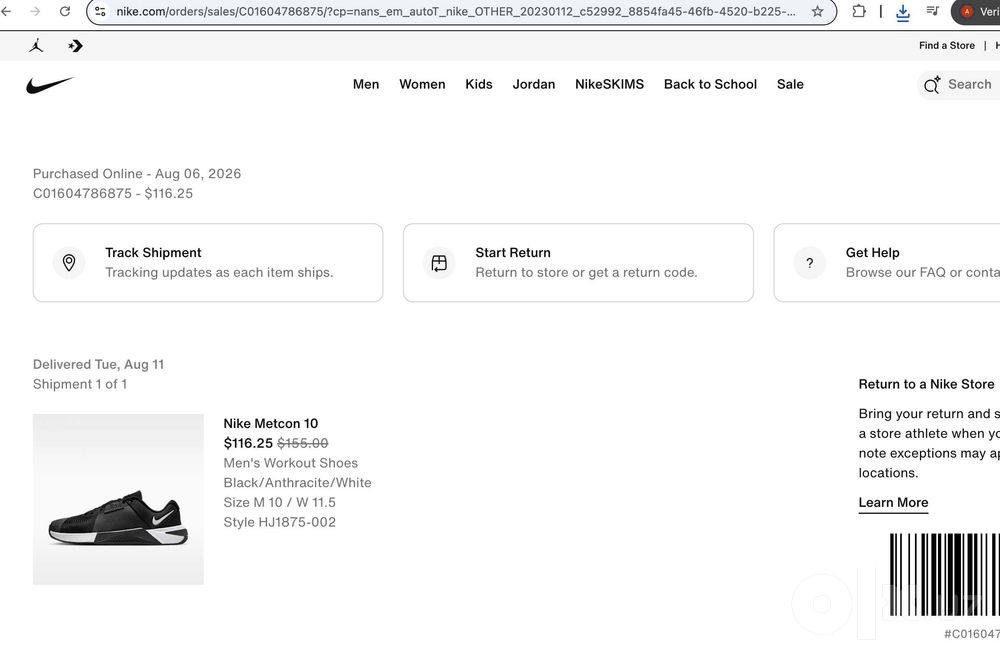1000x653 pixels.
Task: Open the Sale menu
Action: [x=790, y=84]
